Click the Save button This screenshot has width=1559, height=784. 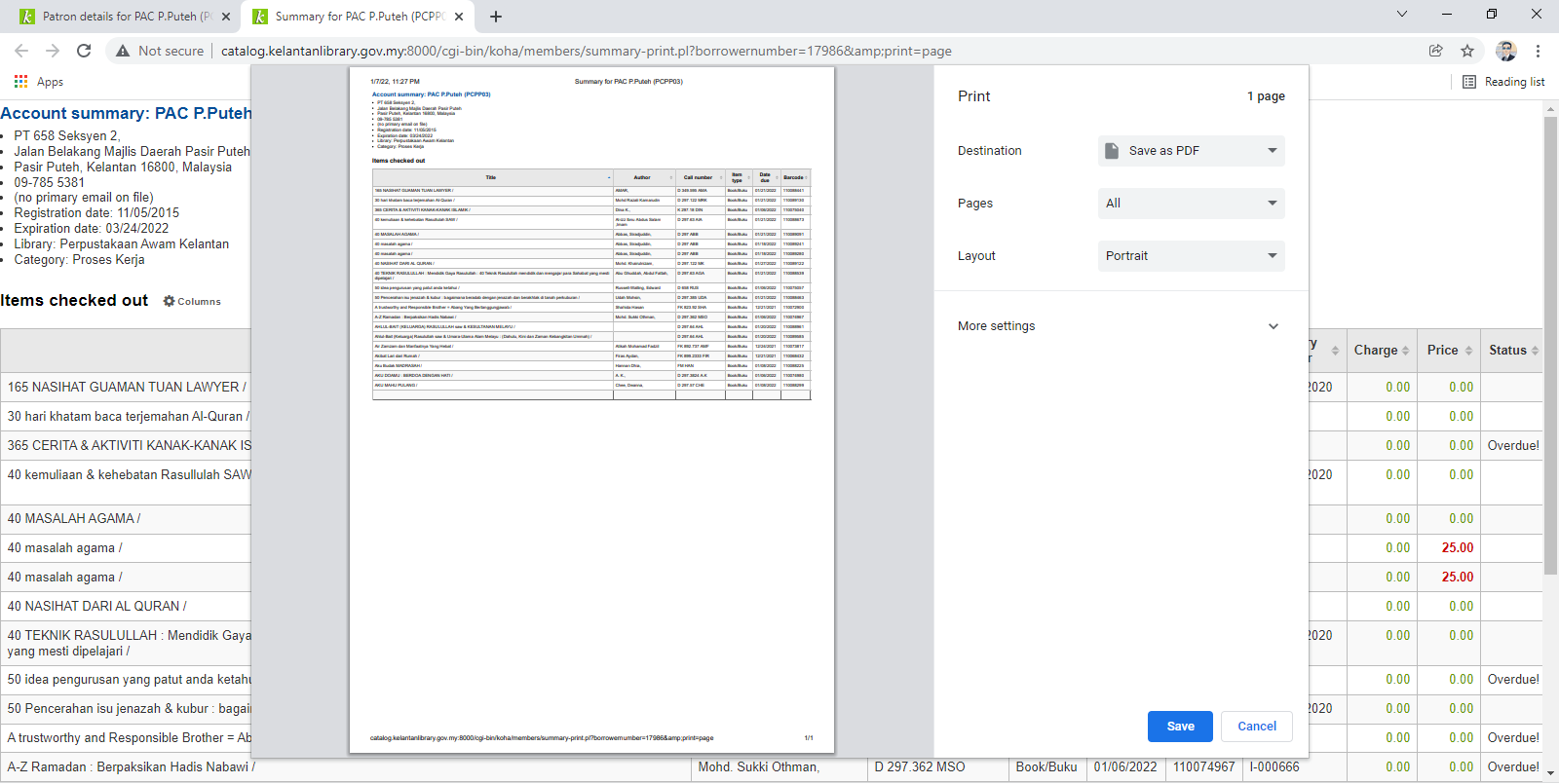(x=1180, y=727)
